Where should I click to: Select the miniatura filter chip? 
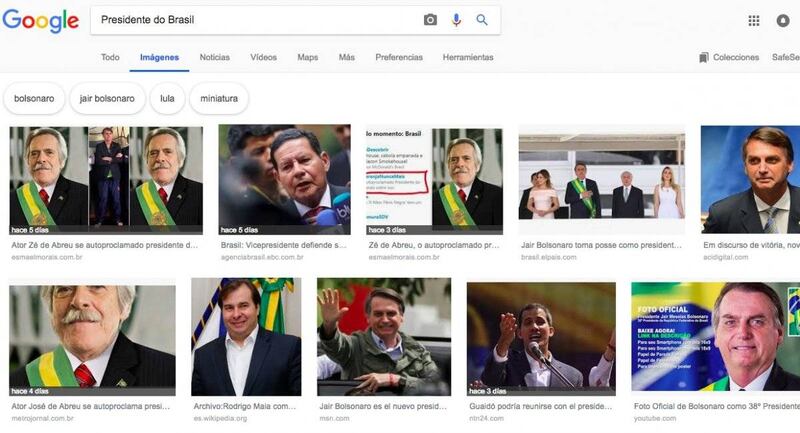[x=219, y=99]
